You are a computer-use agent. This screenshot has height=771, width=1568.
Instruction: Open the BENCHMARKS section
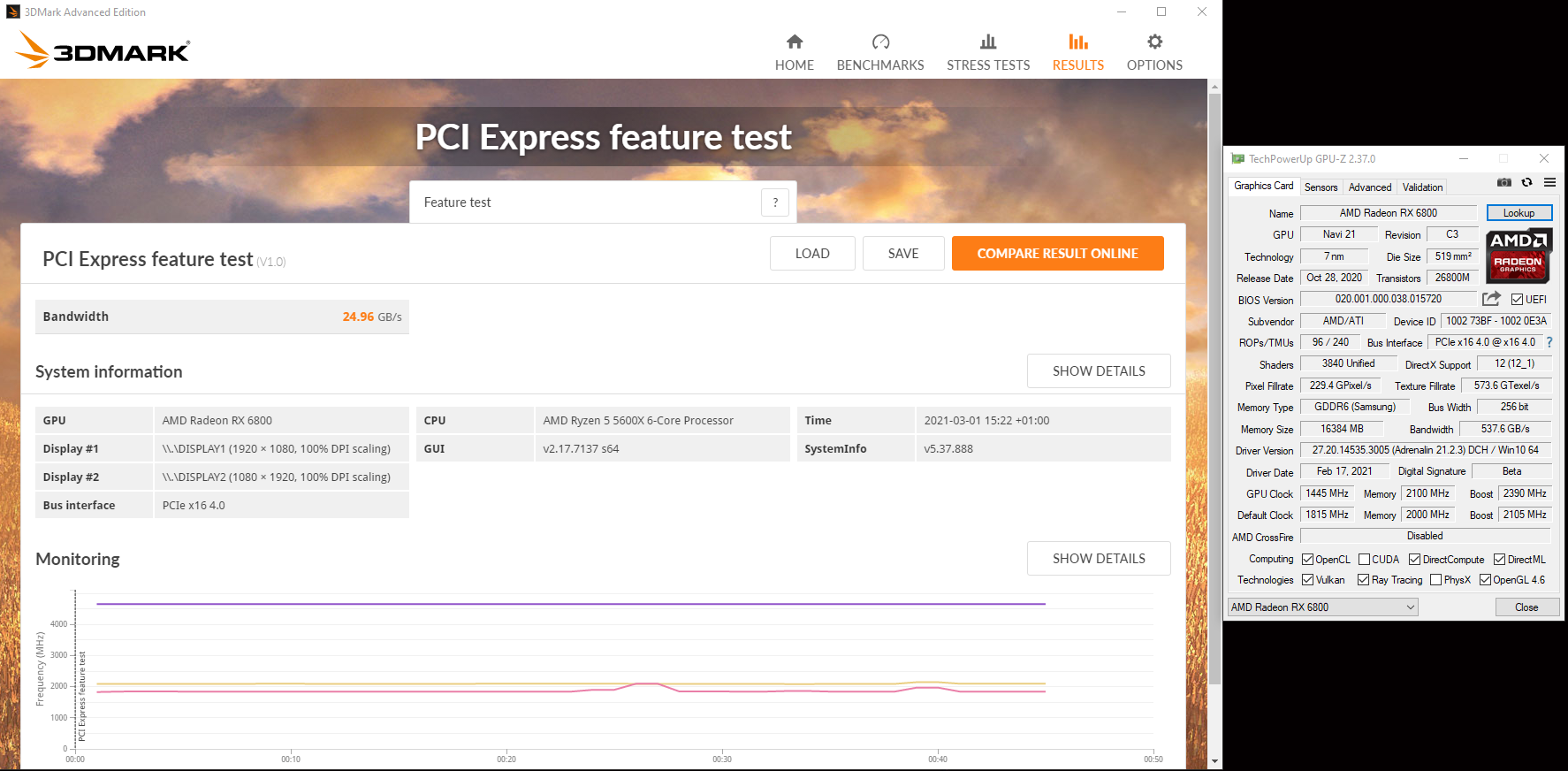coord(880,53)
